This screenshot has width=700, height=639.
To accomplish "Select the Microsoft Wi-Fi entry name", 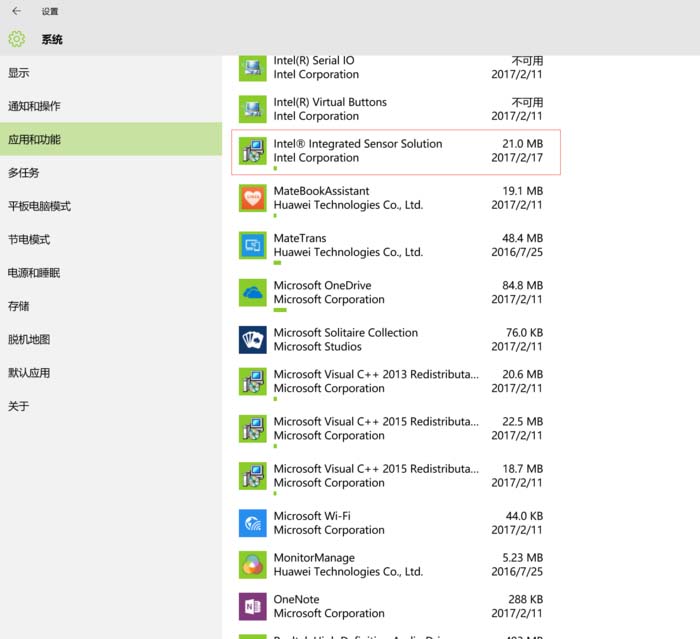I will tap(312, 516).
